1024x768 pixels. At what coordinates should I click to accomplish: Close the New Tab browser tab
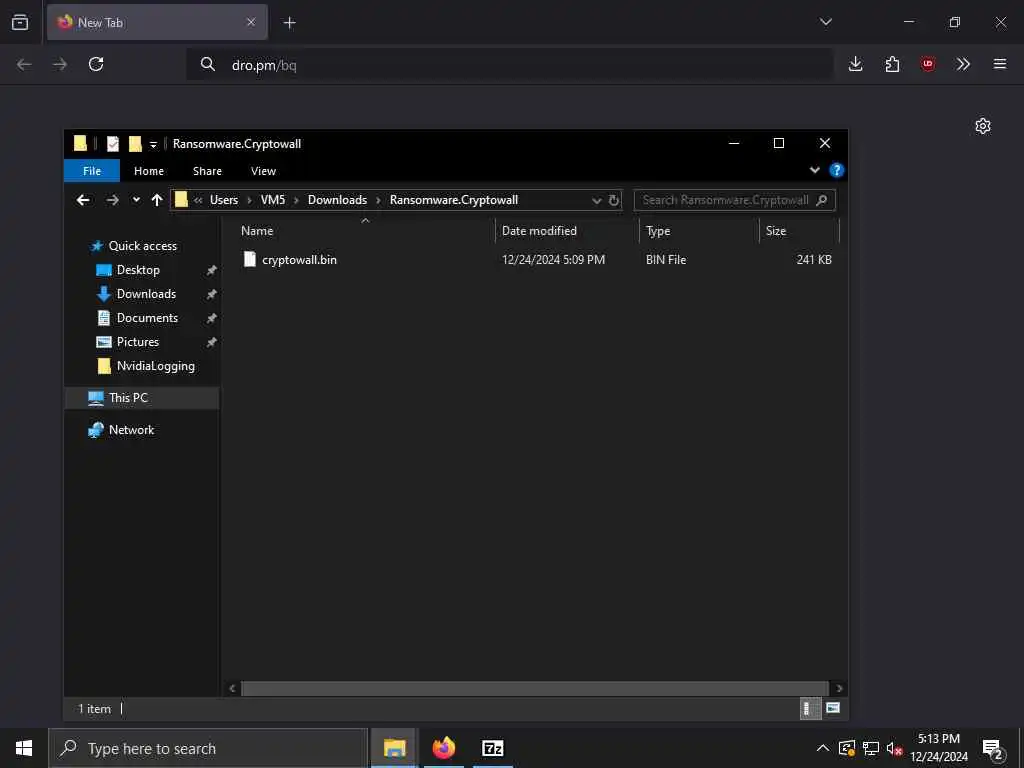[x=251, y=22]
